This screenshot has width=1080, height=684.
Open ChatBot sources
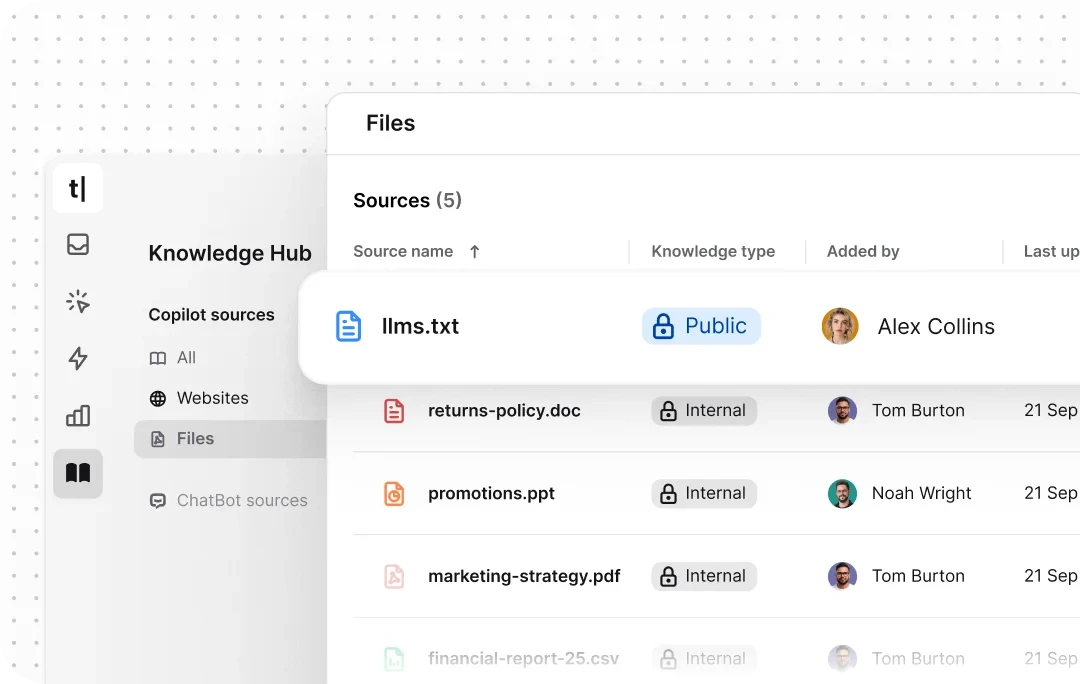tap(241, 500)
